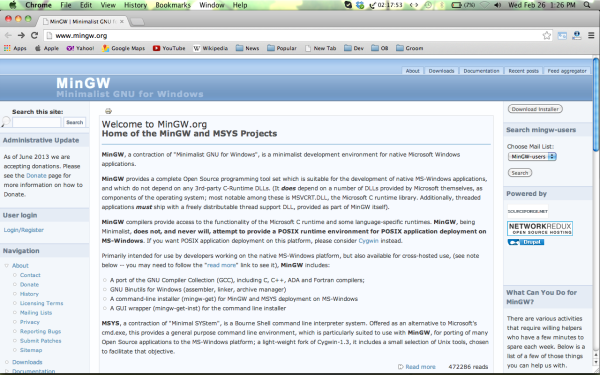
Task: Expand the Downloads navigation item
Action: point(7,362)
